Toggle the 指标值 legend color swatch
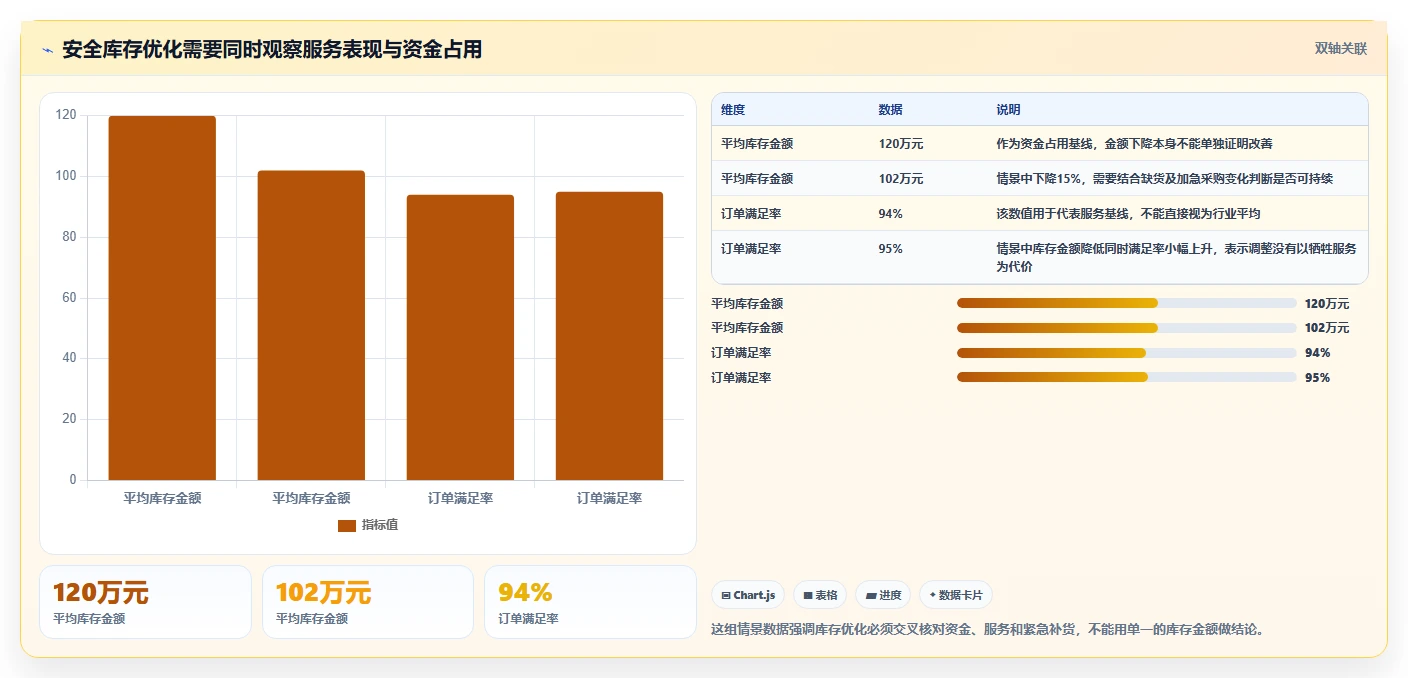The width and height of the screenshot is (1408, 678). (347, 525)
